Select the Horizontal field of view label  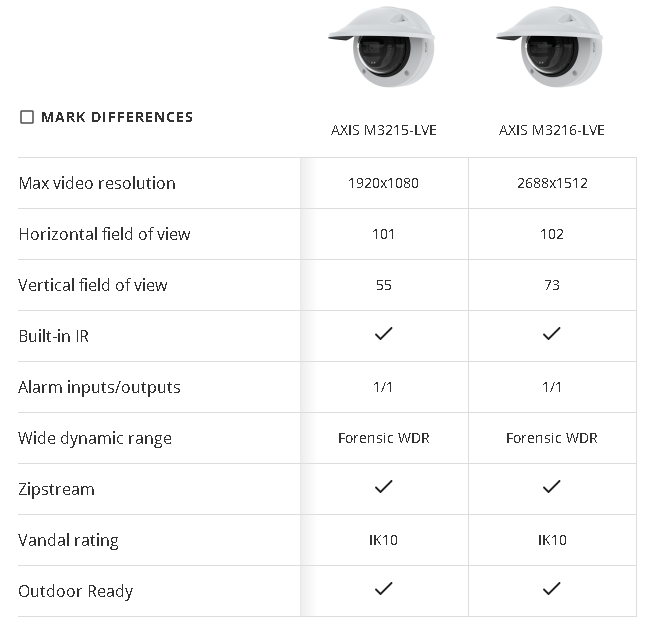[x=104, y=234]
